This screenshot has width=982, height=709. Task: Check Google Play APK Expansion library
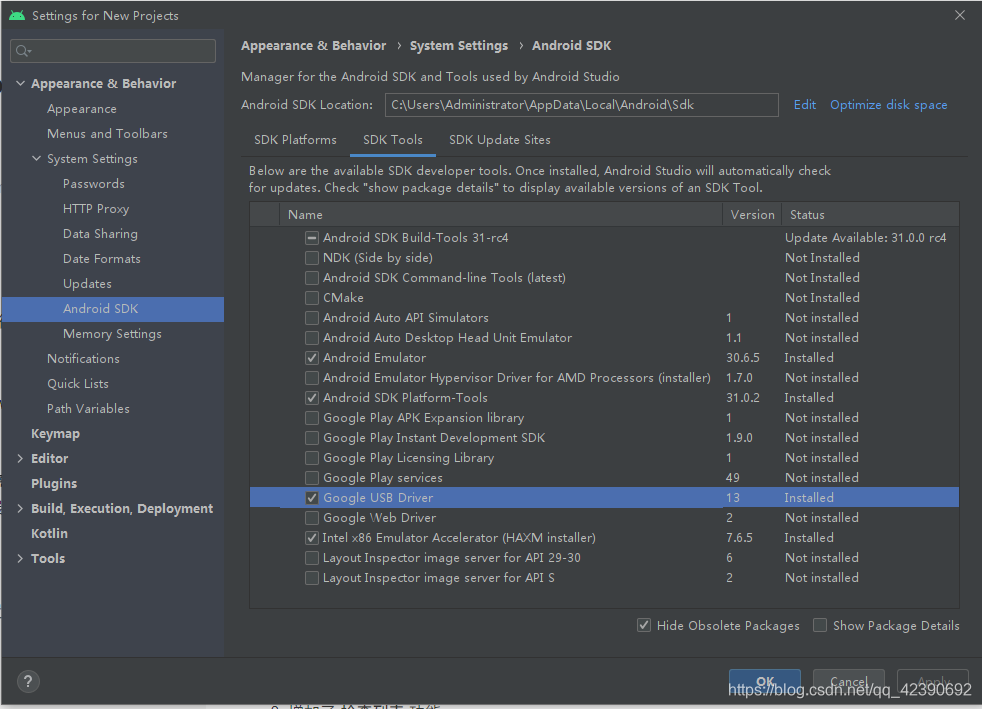(x=312, y=418)
